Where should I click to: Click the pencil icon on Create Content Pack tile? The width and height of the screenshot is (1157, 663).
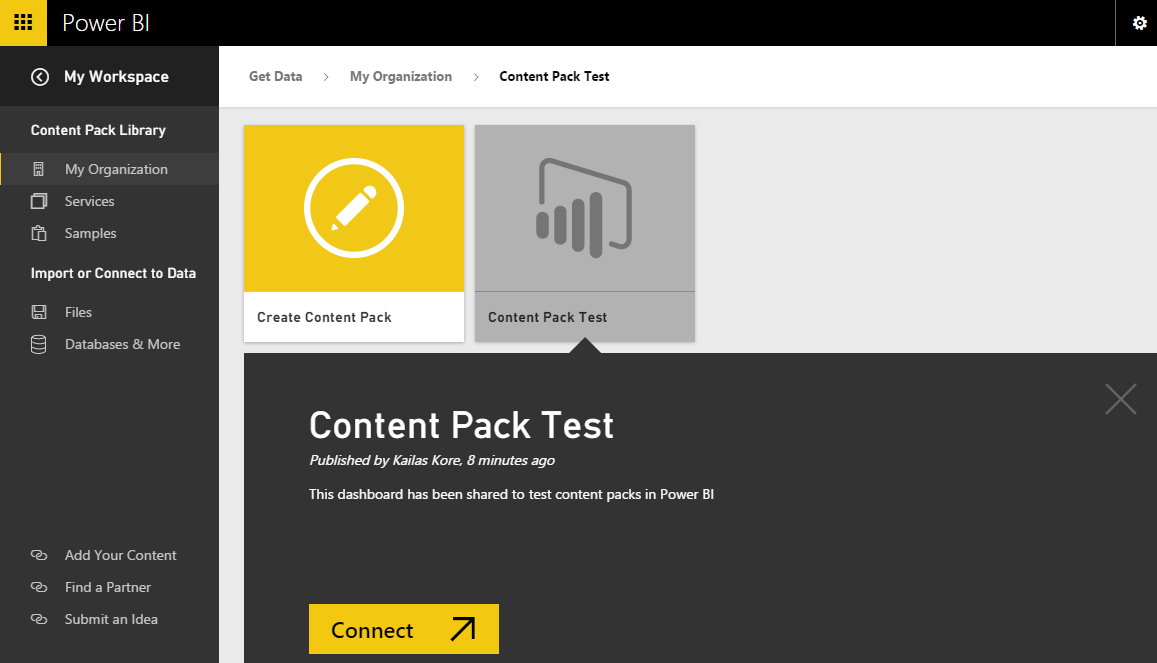click(x=353, y=208)
